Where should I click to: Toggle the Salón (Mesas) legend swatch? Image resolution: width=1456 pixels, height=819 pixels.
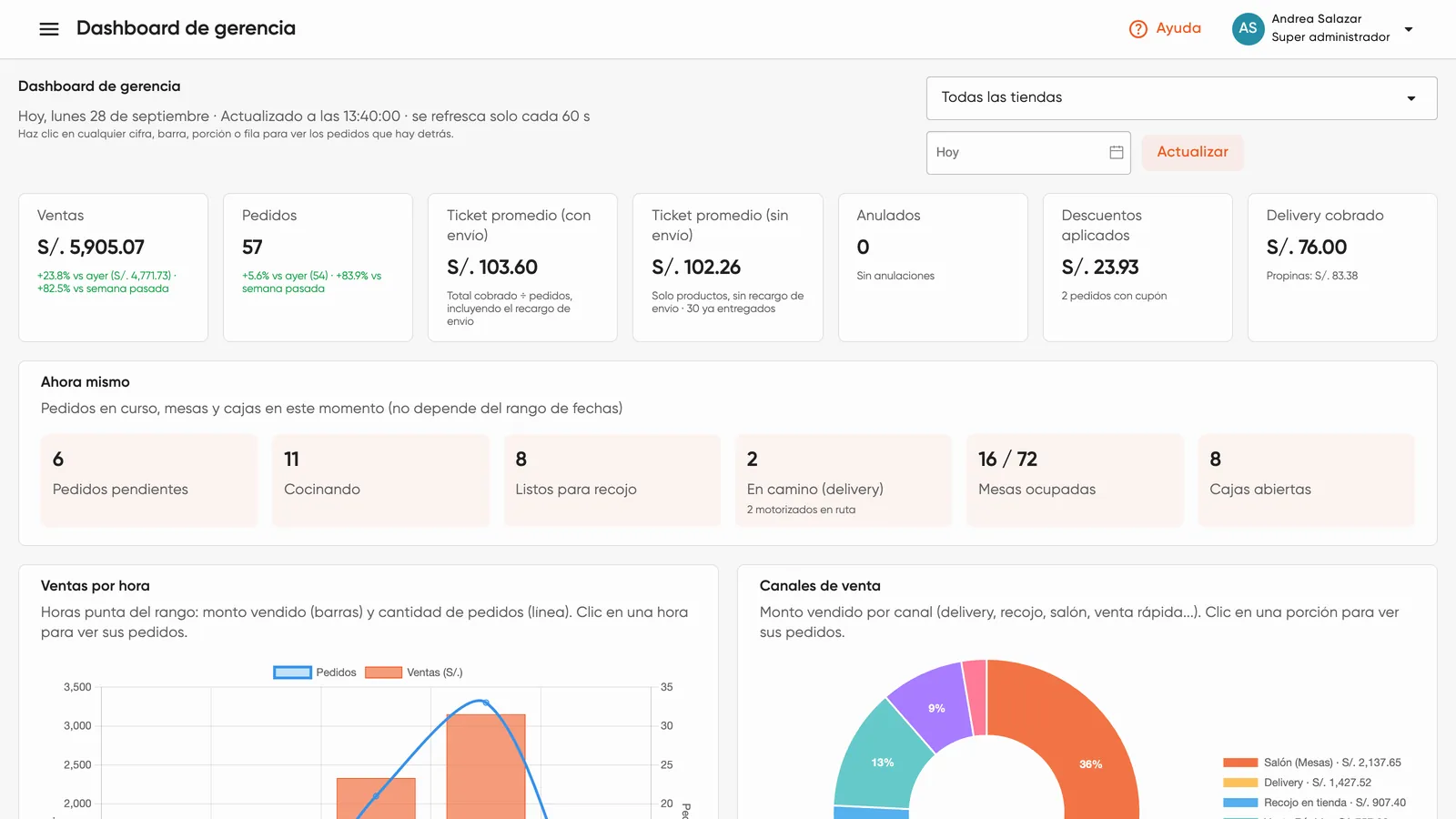1240,763
